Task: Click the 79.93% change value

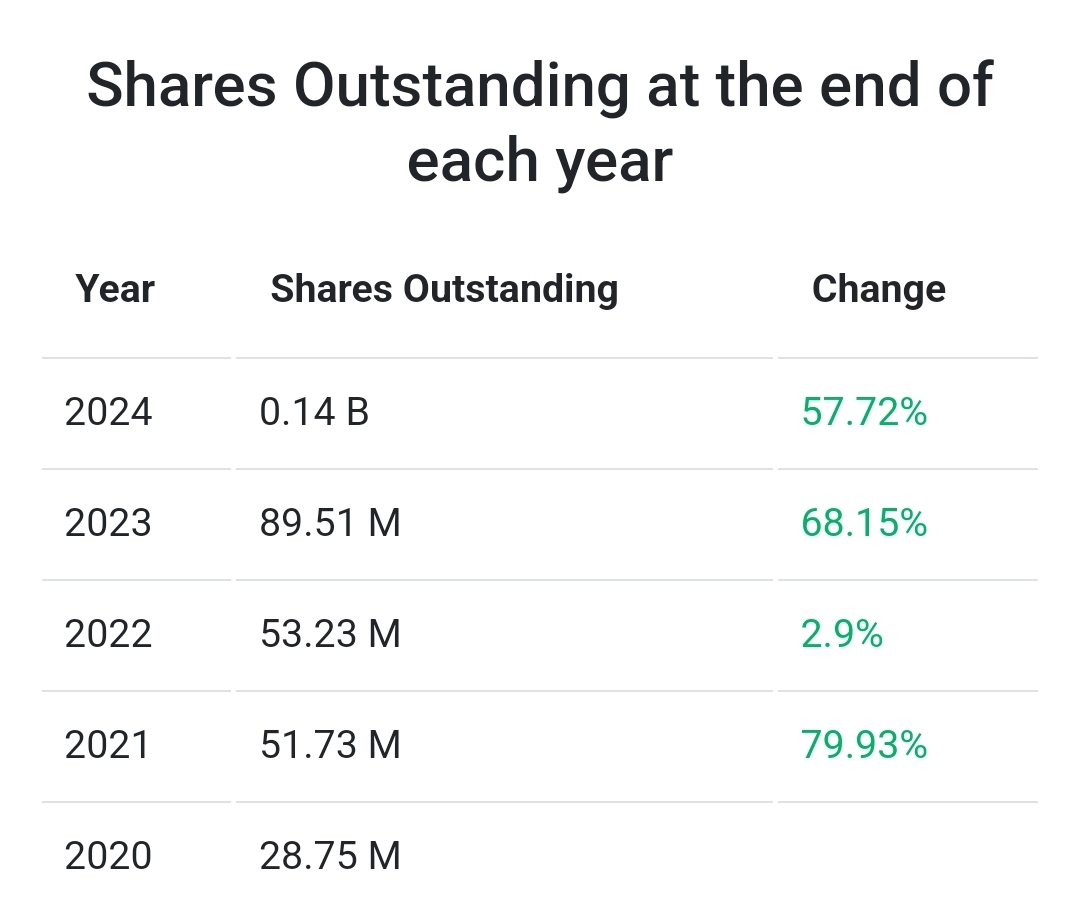Action: pyautogui.click(x=864, y=745)
